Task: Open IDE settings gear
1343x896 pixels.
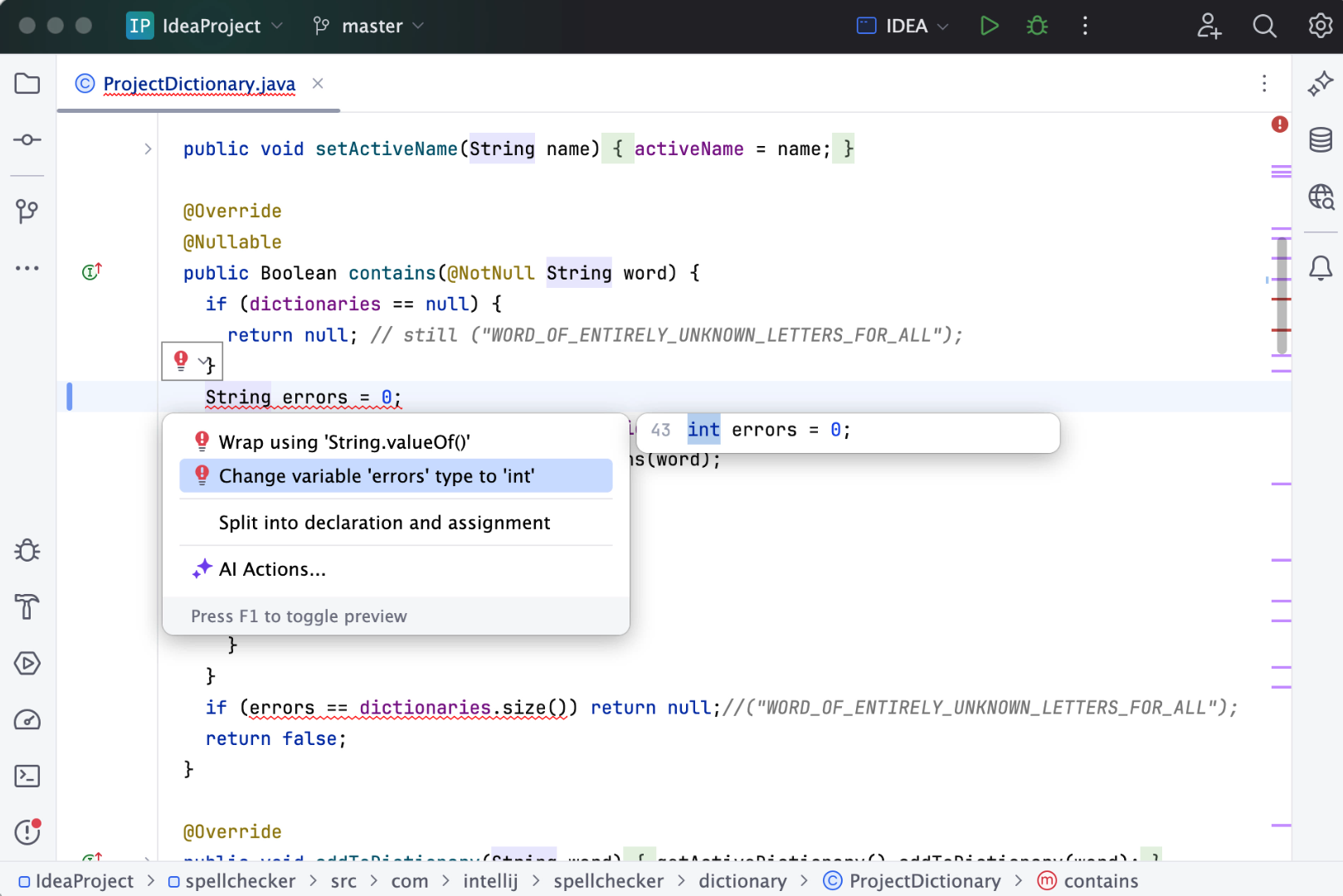Action: [x=1321, y=26]
